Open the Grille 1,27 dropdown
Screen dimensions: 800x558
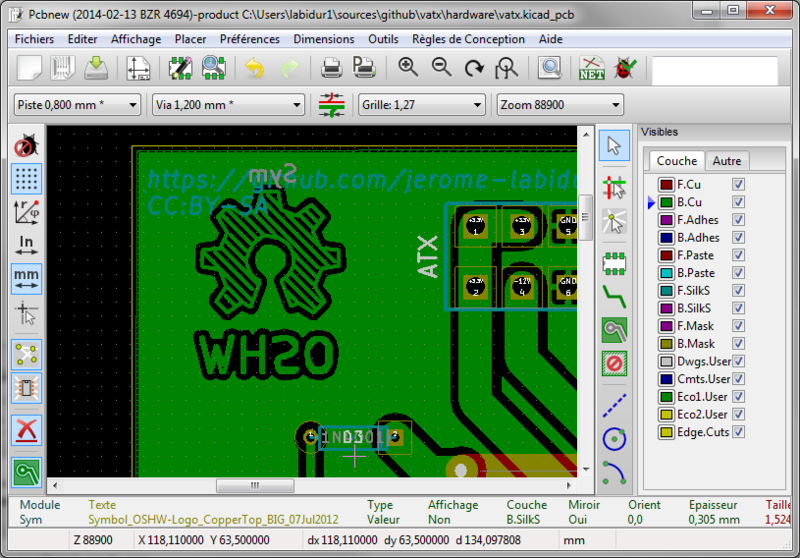[421, 105]
